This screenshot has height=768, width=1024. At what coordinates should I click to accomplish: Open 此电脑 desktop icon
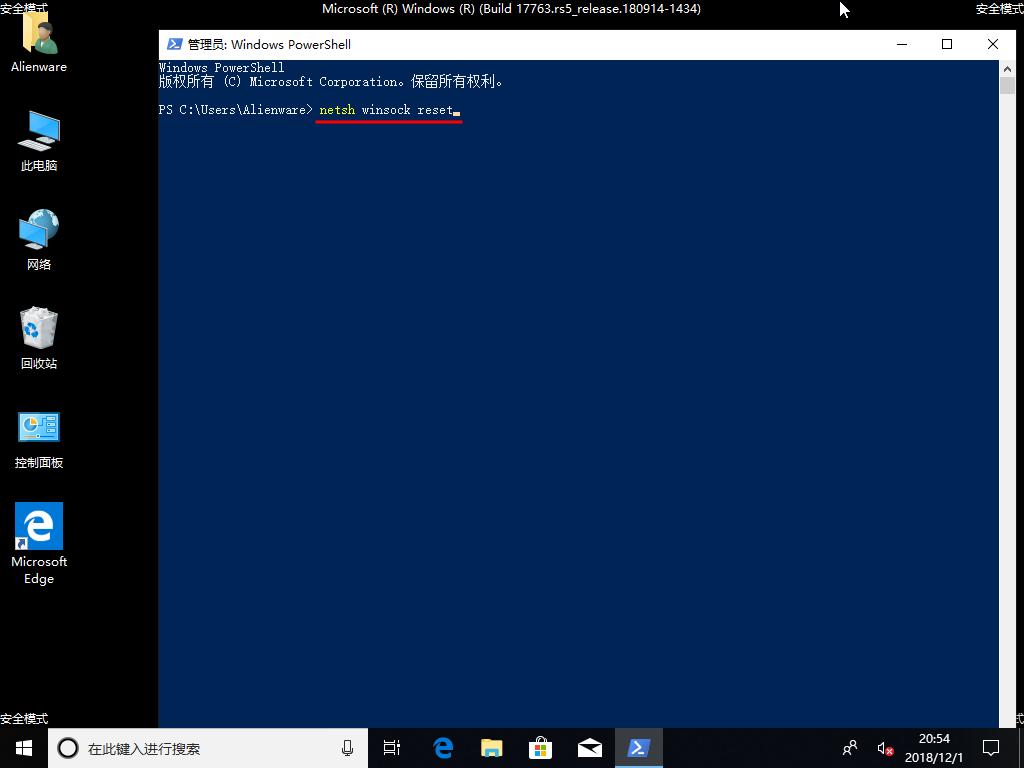click(39, 140)
